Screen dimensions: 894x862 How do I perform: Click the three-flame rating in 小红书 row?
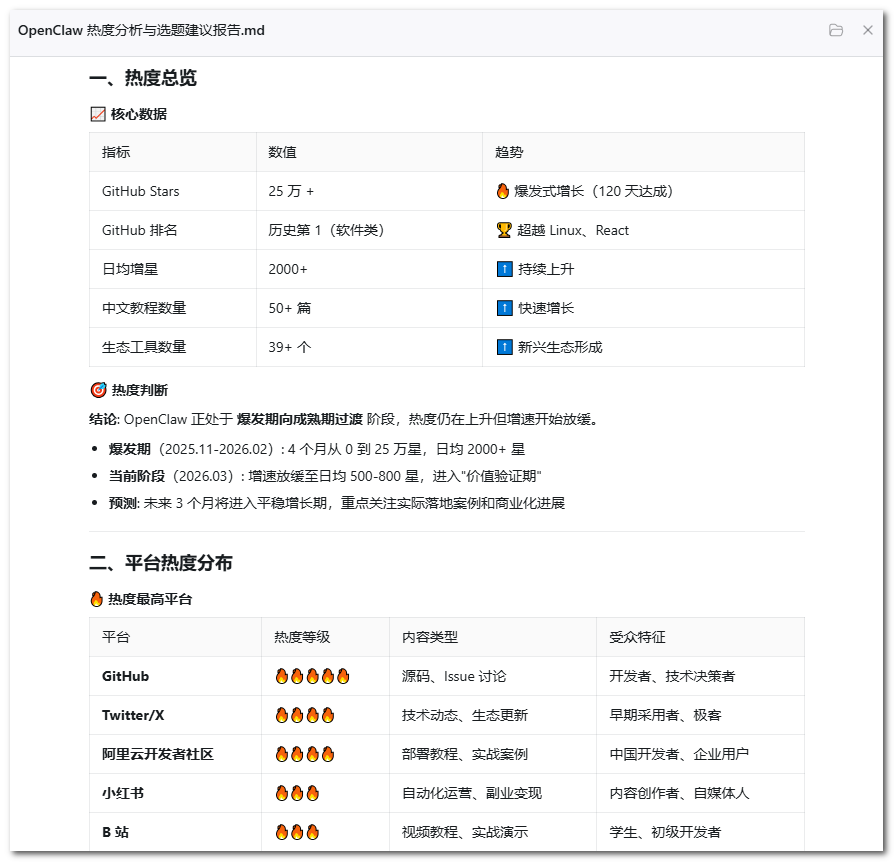(x=297, y=793)
